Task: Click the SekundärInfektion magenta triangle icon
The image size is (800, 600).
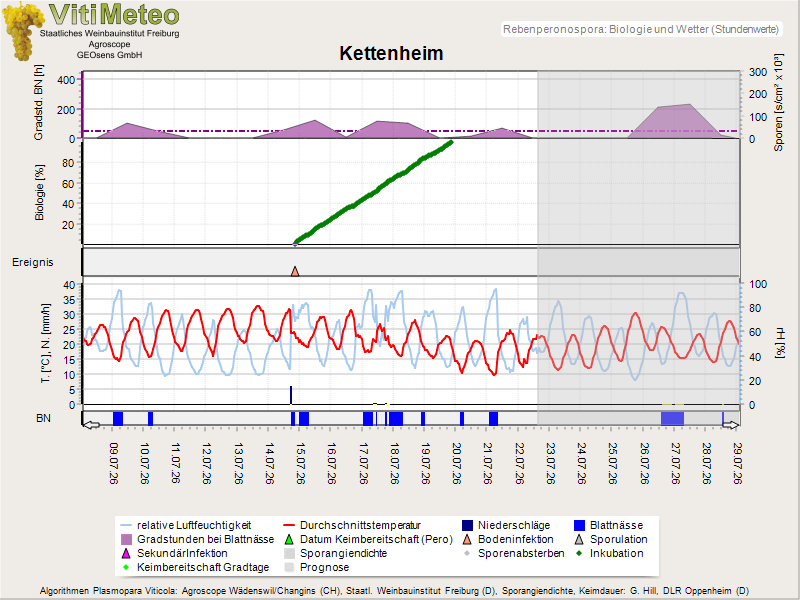Action: (126, 553)
